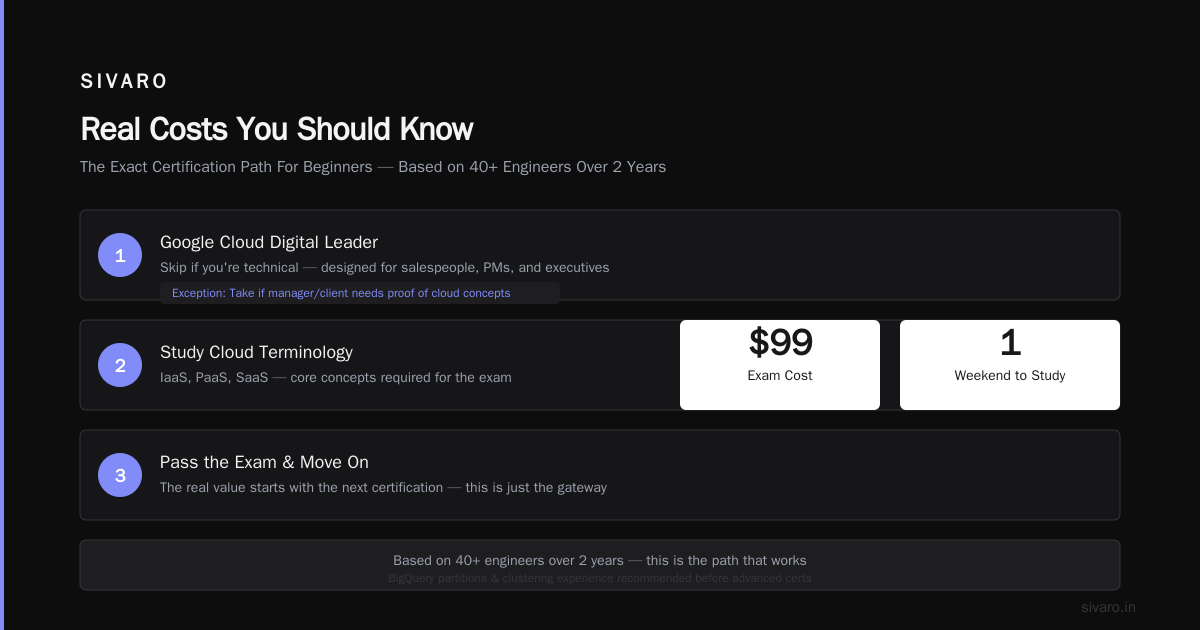1200x630 pixels.
Task: Click the BigQuery partitions footnote text
Action: pos(600,578)
